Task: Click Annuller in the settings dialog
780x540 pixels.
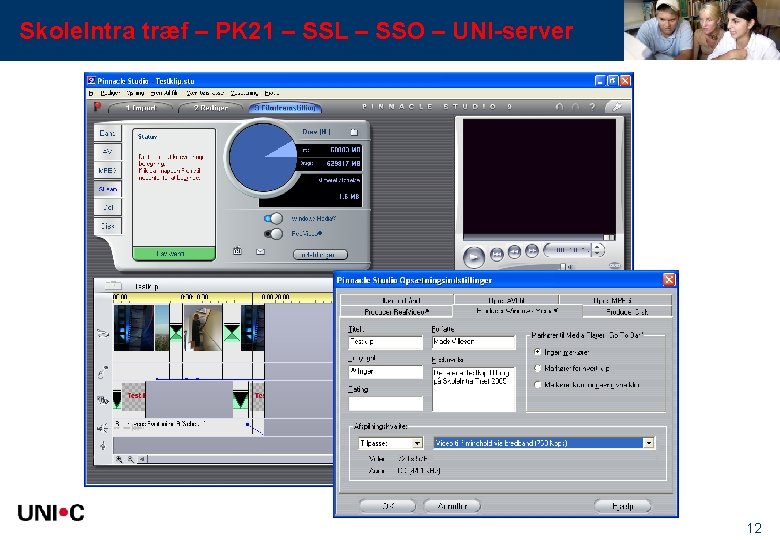Action: tap(452, 506)
